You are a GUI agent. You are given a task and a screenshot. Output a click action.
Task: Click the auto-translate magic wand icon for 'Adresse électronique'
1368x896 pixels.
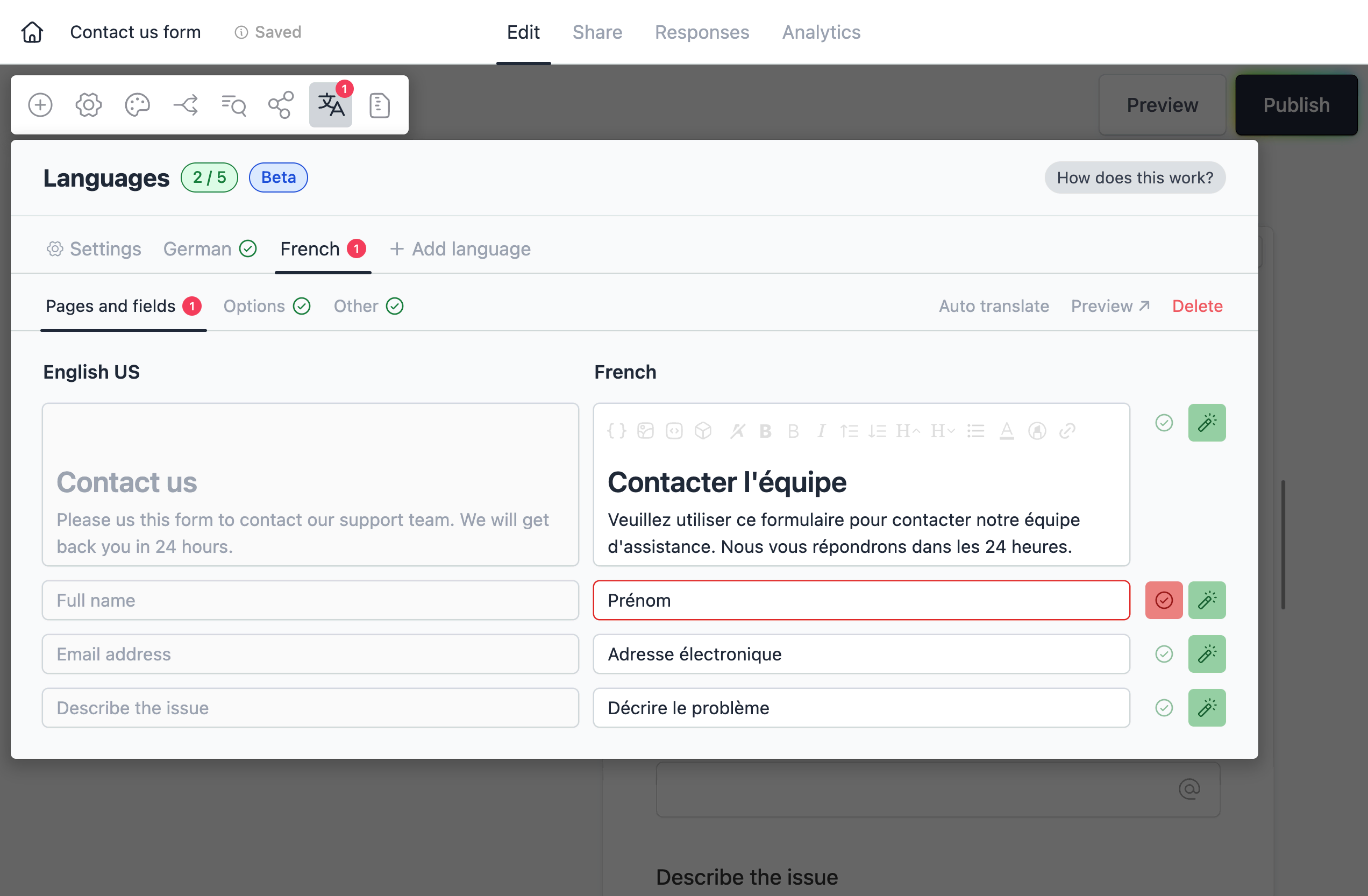tap(1207, 653)
